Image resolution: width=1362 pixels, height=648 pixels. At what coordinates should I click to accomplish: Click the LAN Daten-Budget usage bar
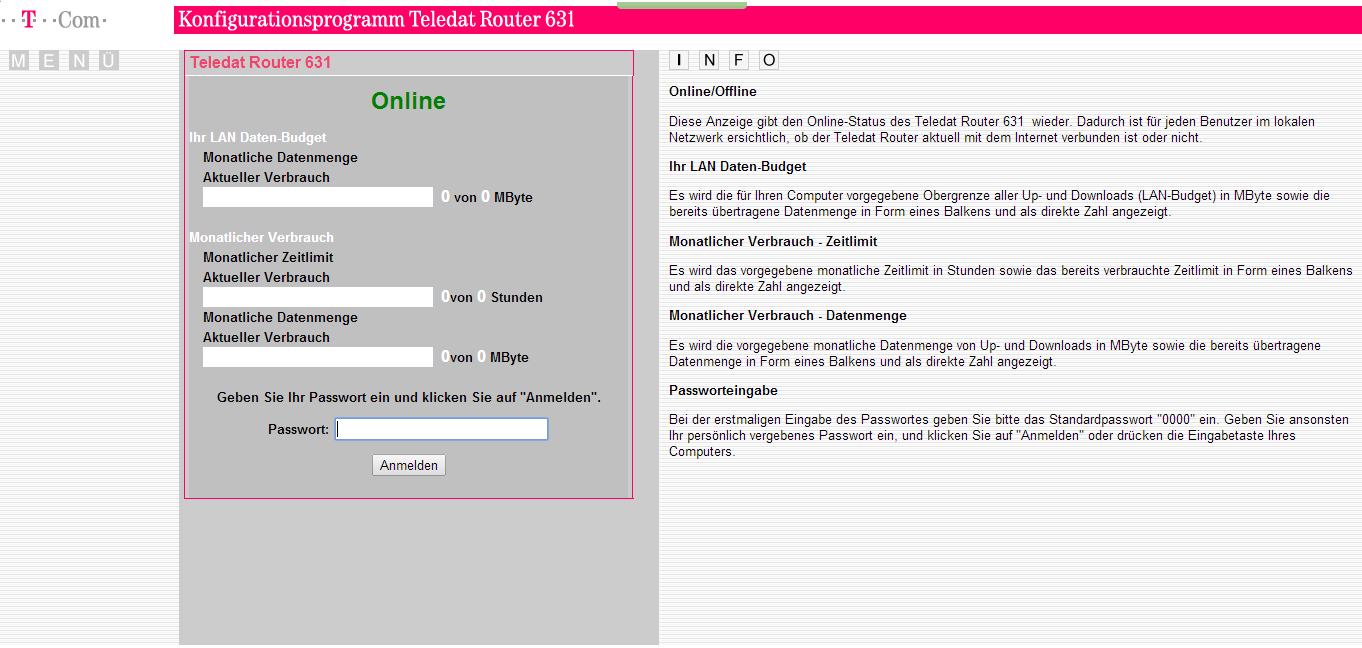coord(318,197)
